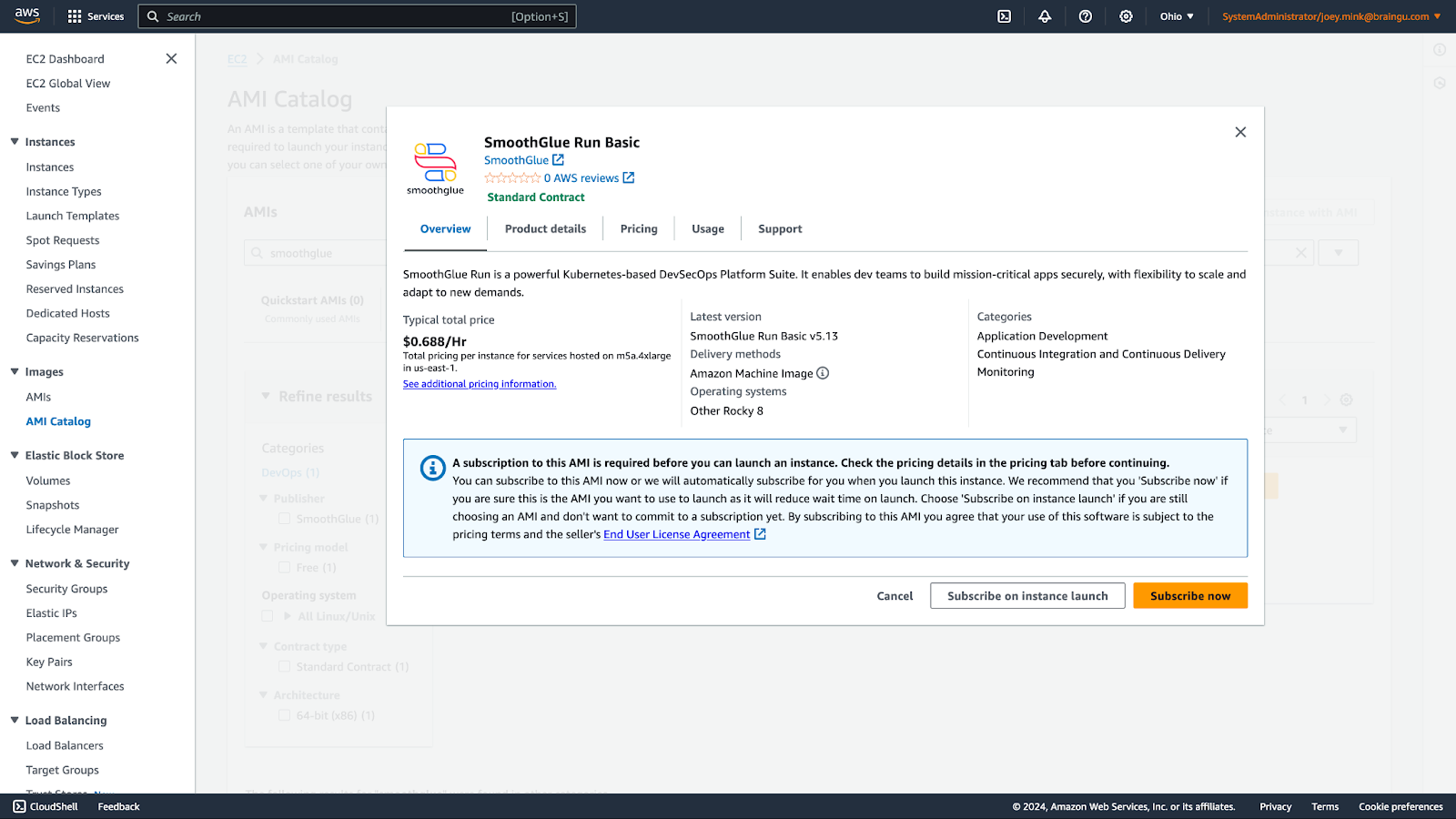
Task: Click the Subscribe now button
Action: [1190, 596]
